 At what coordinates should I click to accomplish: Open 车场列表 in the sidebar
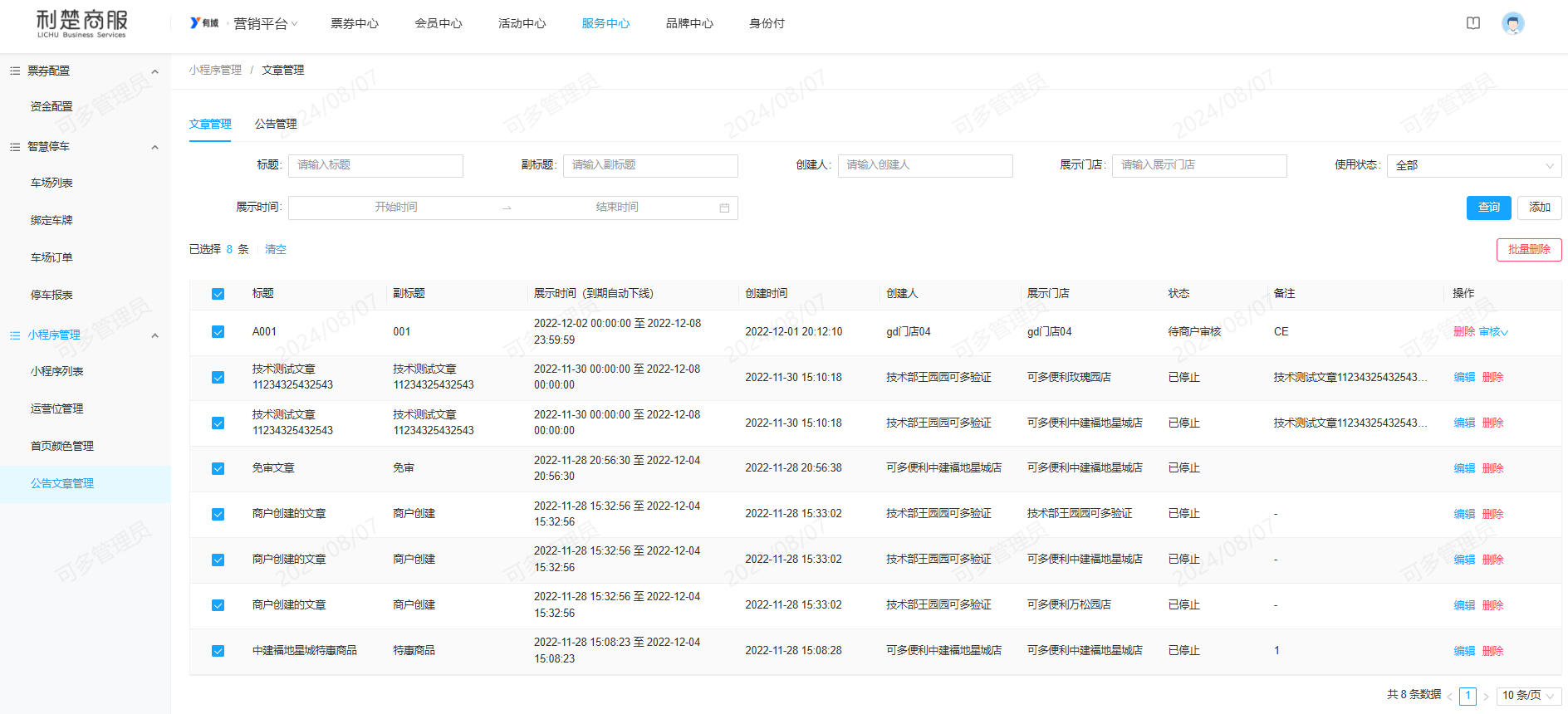pos(51,183)
